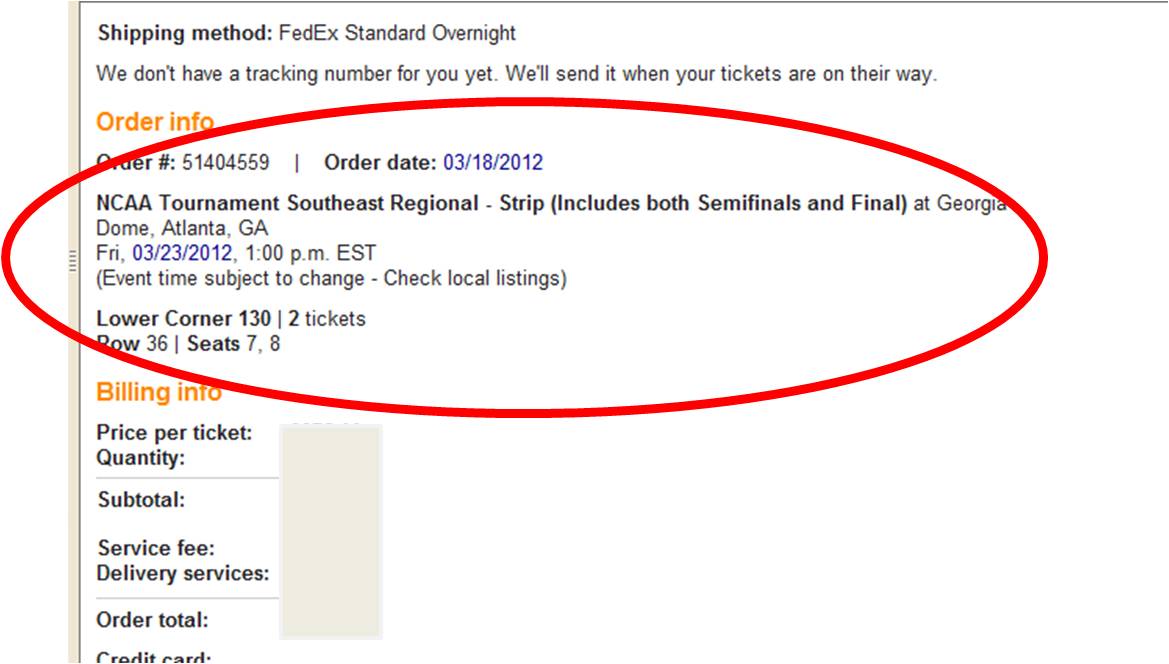Click the event time subject to change note
This screenshot has height=664, width=1169.
point(331,278)
